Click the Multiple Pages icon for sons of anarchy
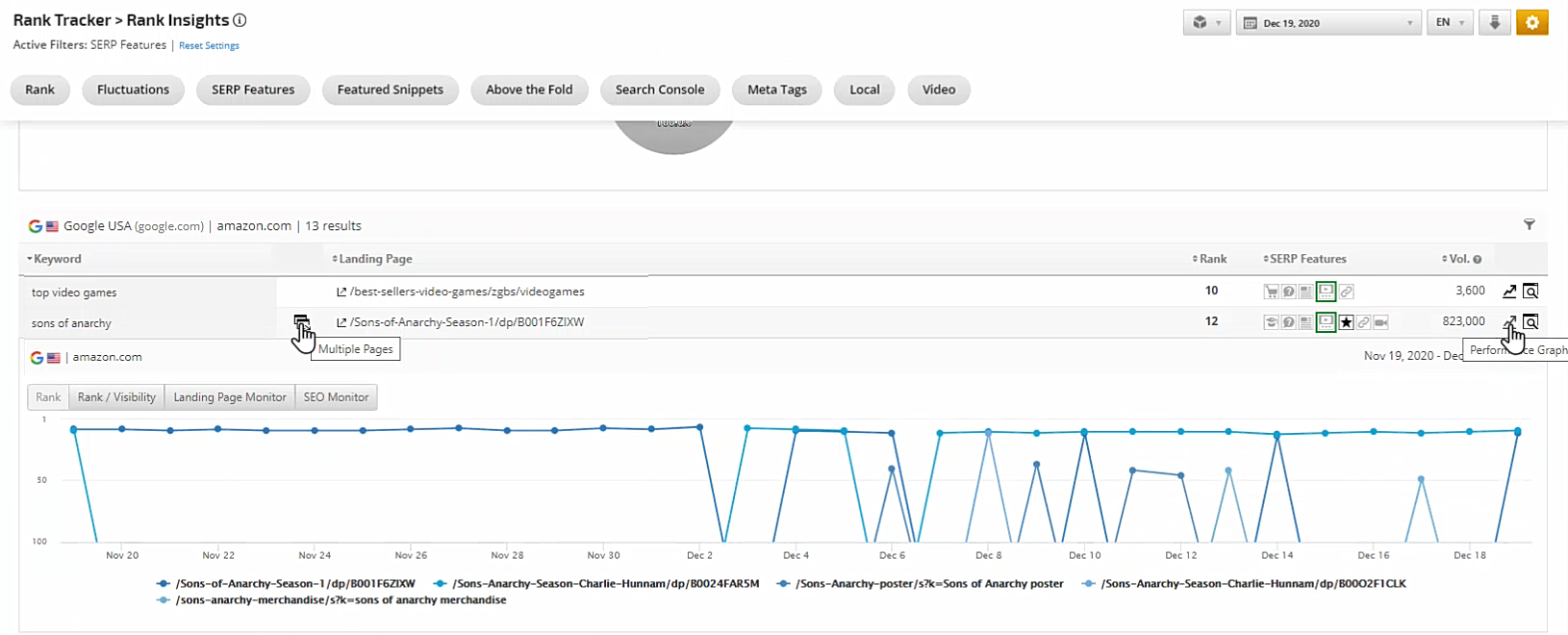 (301, 321)
